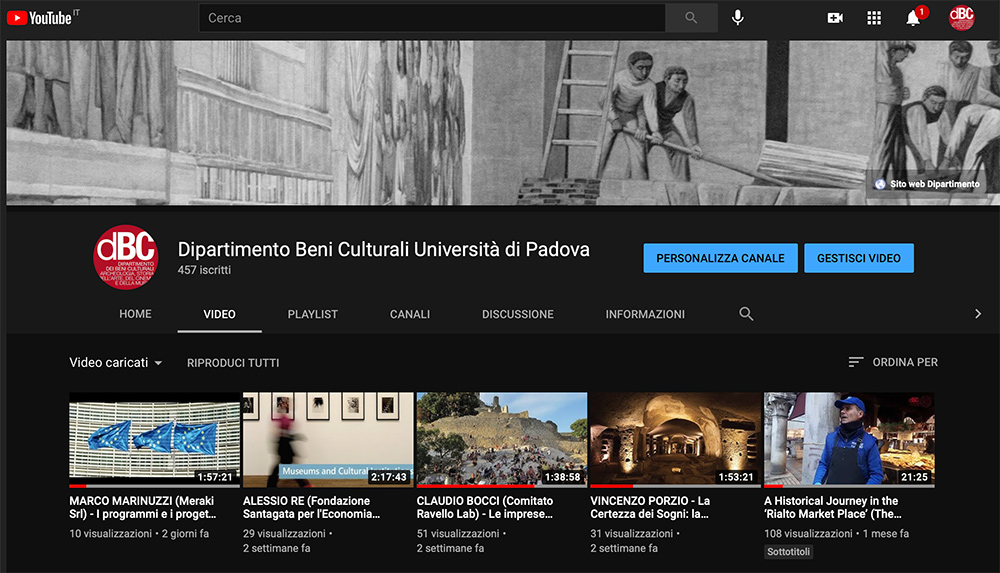The height and width of the screenshot is (573, 1000).
Task: Open the Sito web Dipartimento link
Action: (x=927, y=184)
